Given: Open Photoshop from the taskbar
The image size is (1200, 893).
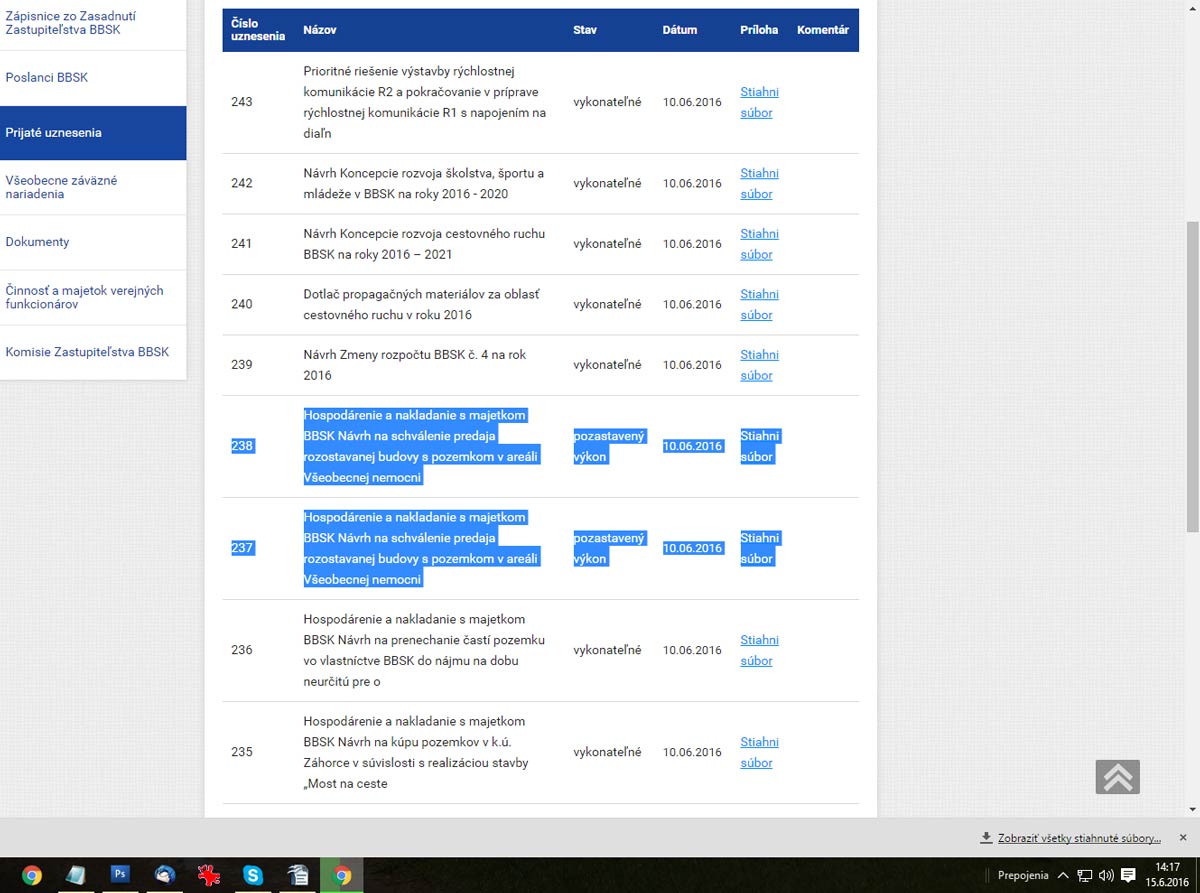Looking at the screenshot, I should click(x=121, y=874).
